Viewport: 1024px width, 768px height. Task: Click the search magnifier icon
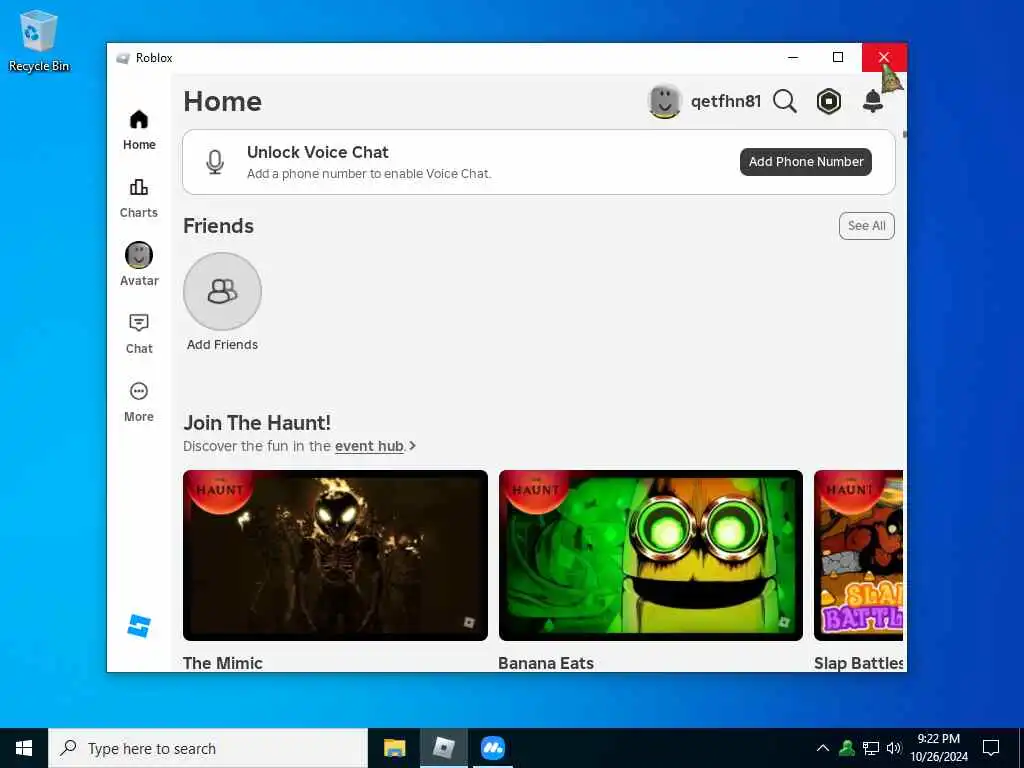[785, 101]
